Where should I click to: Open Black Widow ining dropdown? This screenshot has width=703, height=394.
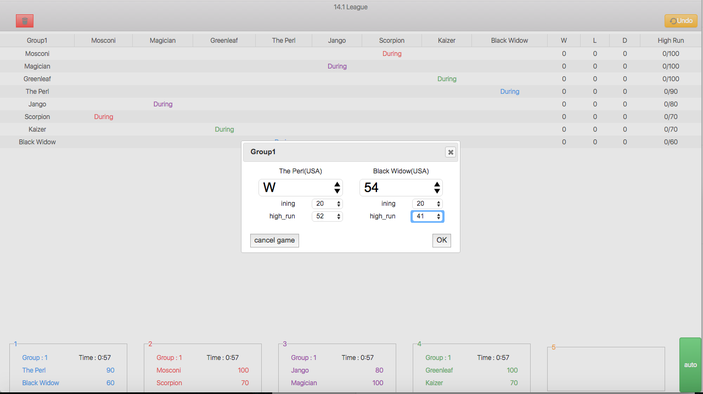pos(427,203)
